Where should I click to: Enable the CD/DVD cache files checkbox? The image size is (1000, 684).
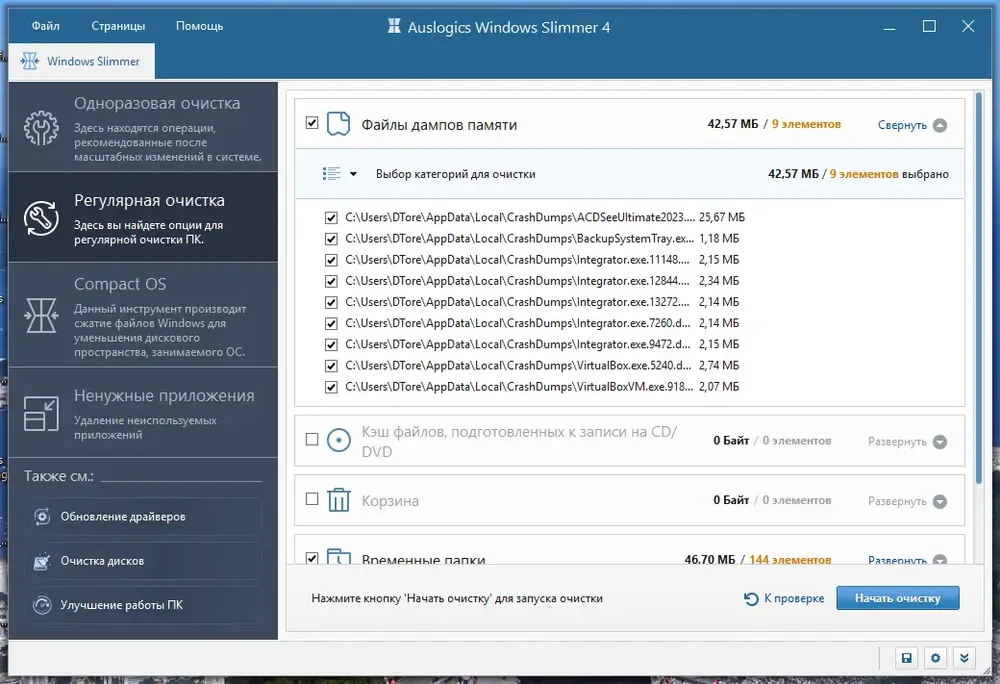click(312, 439)
